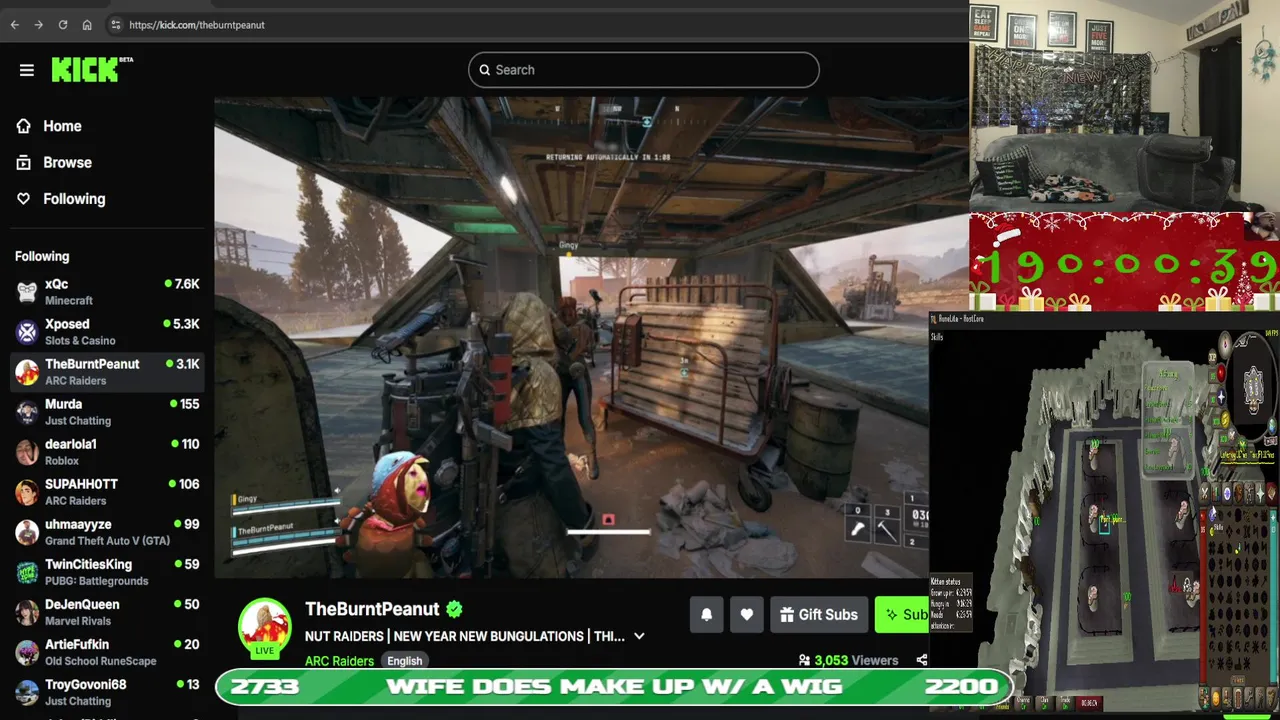Go back in the browser
The image size is (1280, 720).
[14, 25]
